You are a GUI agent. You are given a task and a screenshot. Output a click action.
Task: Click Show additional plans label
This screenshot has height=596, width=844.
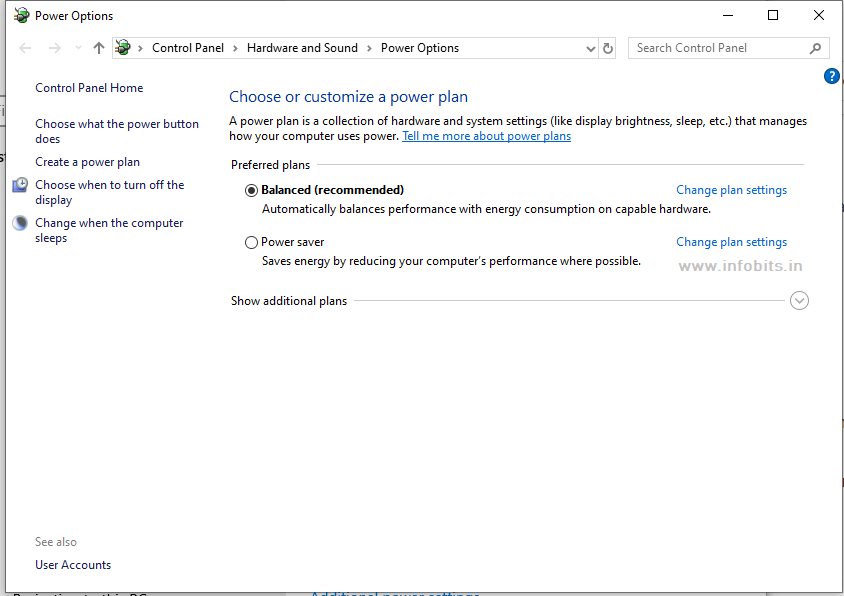click(x=289, y=301)
